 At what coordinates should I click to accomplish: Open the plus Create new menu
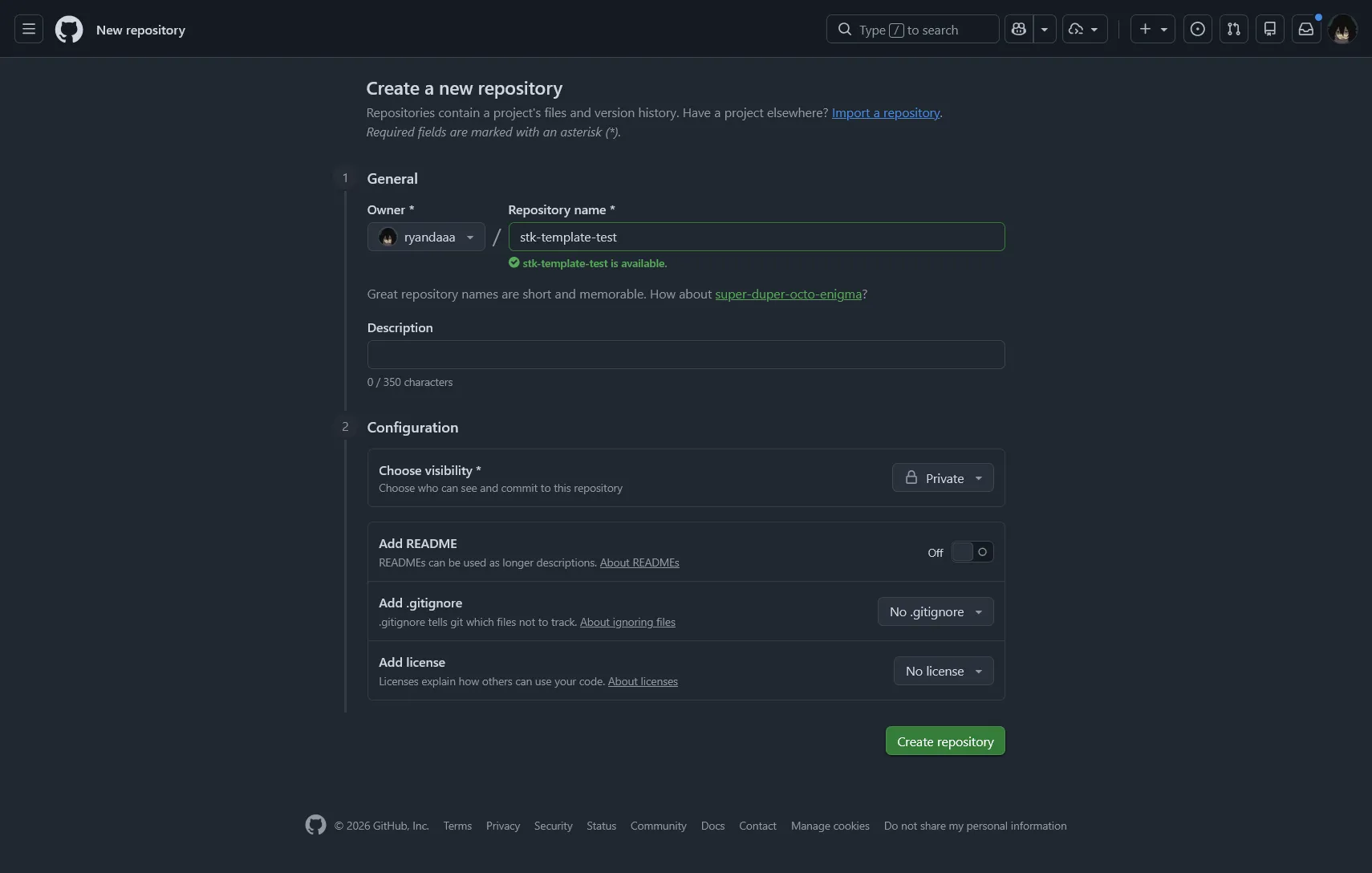(1153, 30)
